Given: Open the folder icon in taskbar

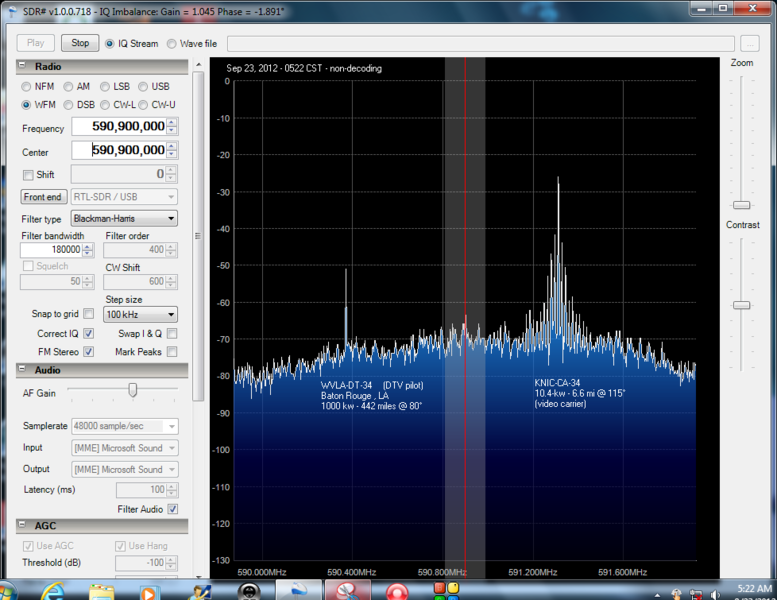Looking at the screenshot, I should [102, 592].
